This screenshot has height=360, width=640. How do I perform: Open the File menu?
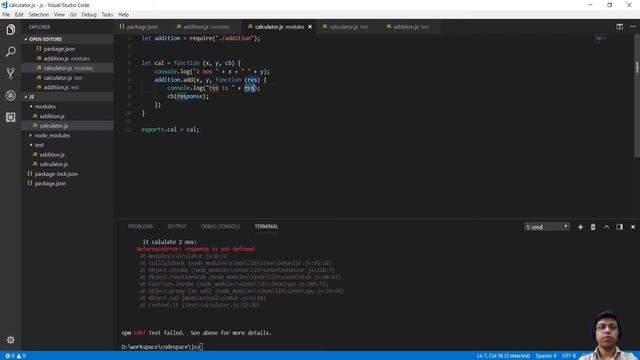tap(6, 14)
